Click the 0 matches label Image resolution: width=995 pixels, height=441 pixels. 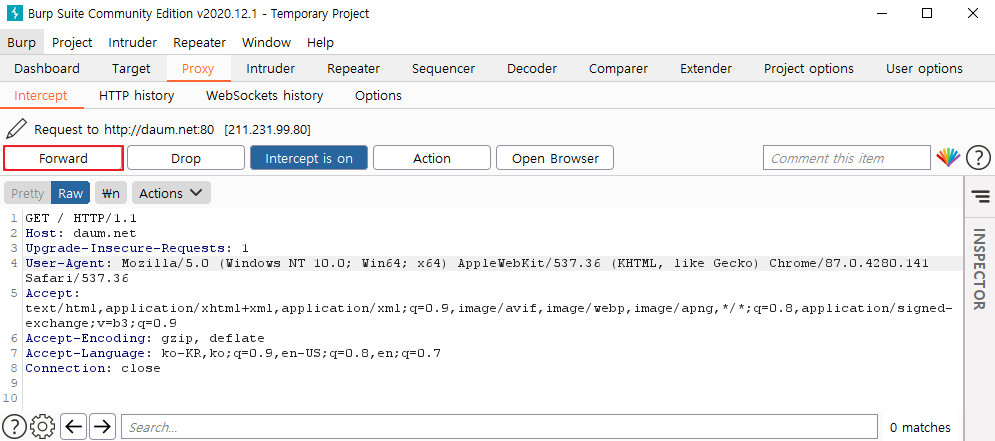tap(920, 428)
